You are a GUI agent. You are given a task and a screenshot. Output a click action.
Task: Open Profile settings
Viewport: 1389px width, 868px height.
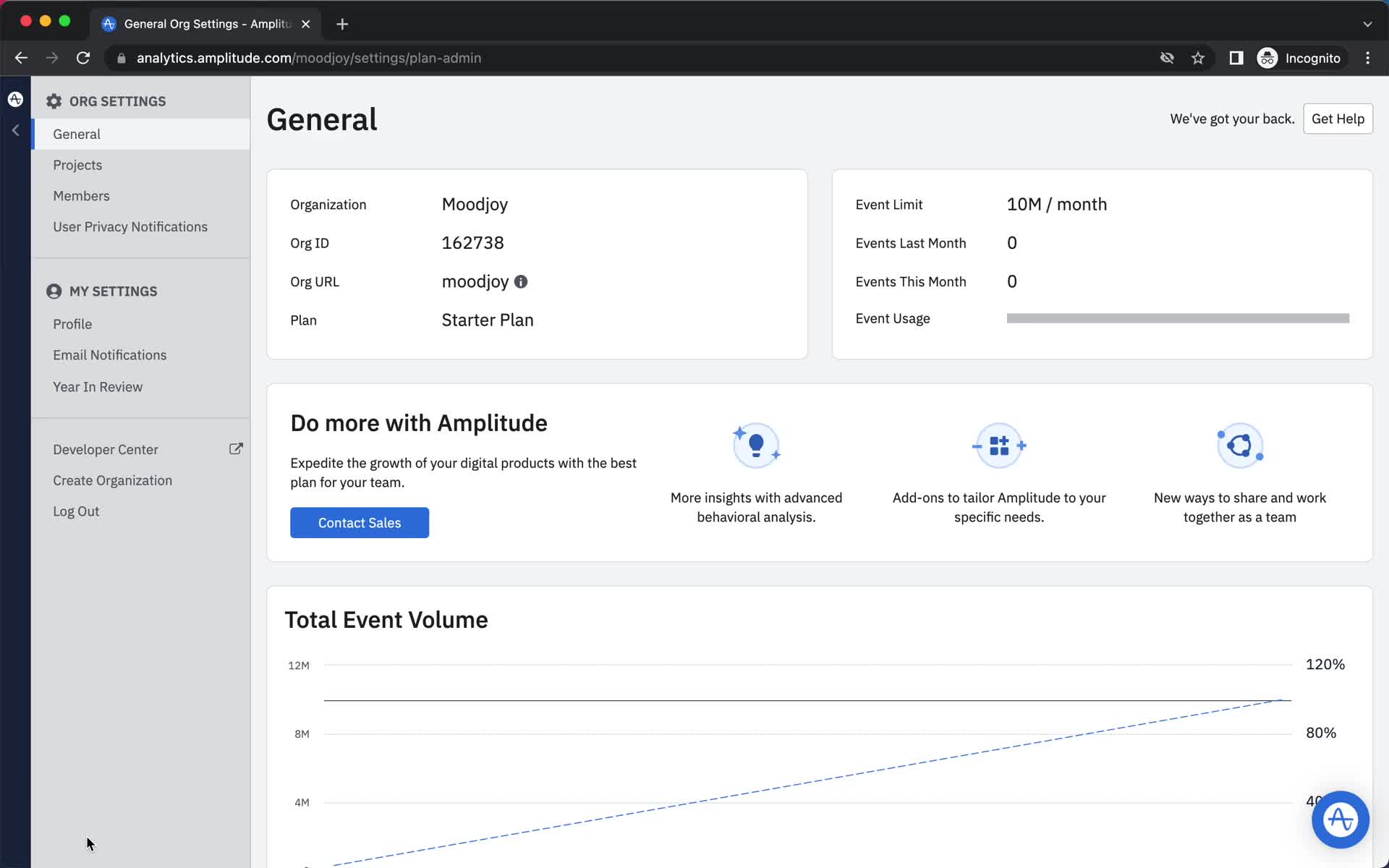click(x=72, y=324)
